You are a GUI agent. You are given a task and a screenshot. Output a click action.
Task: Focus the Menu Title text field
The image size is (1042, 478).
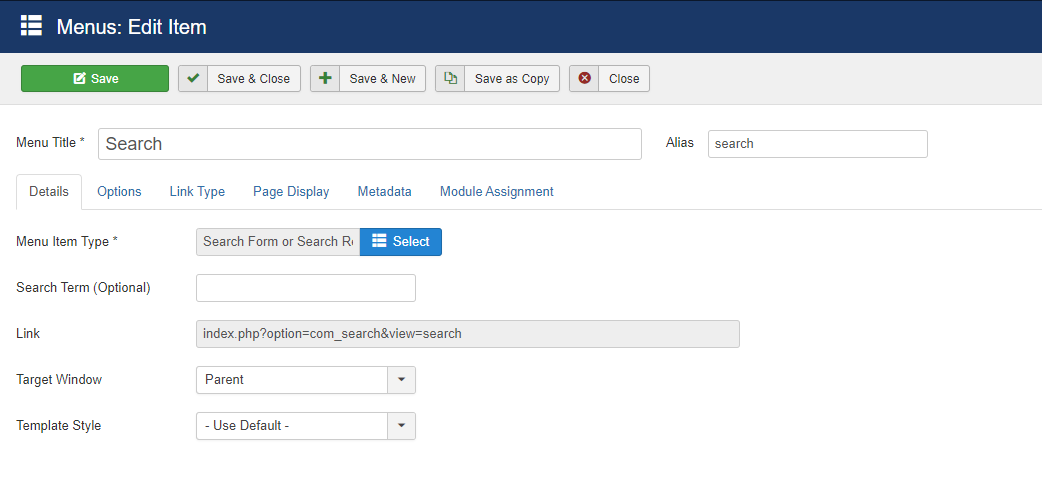(x=370, y=144)
